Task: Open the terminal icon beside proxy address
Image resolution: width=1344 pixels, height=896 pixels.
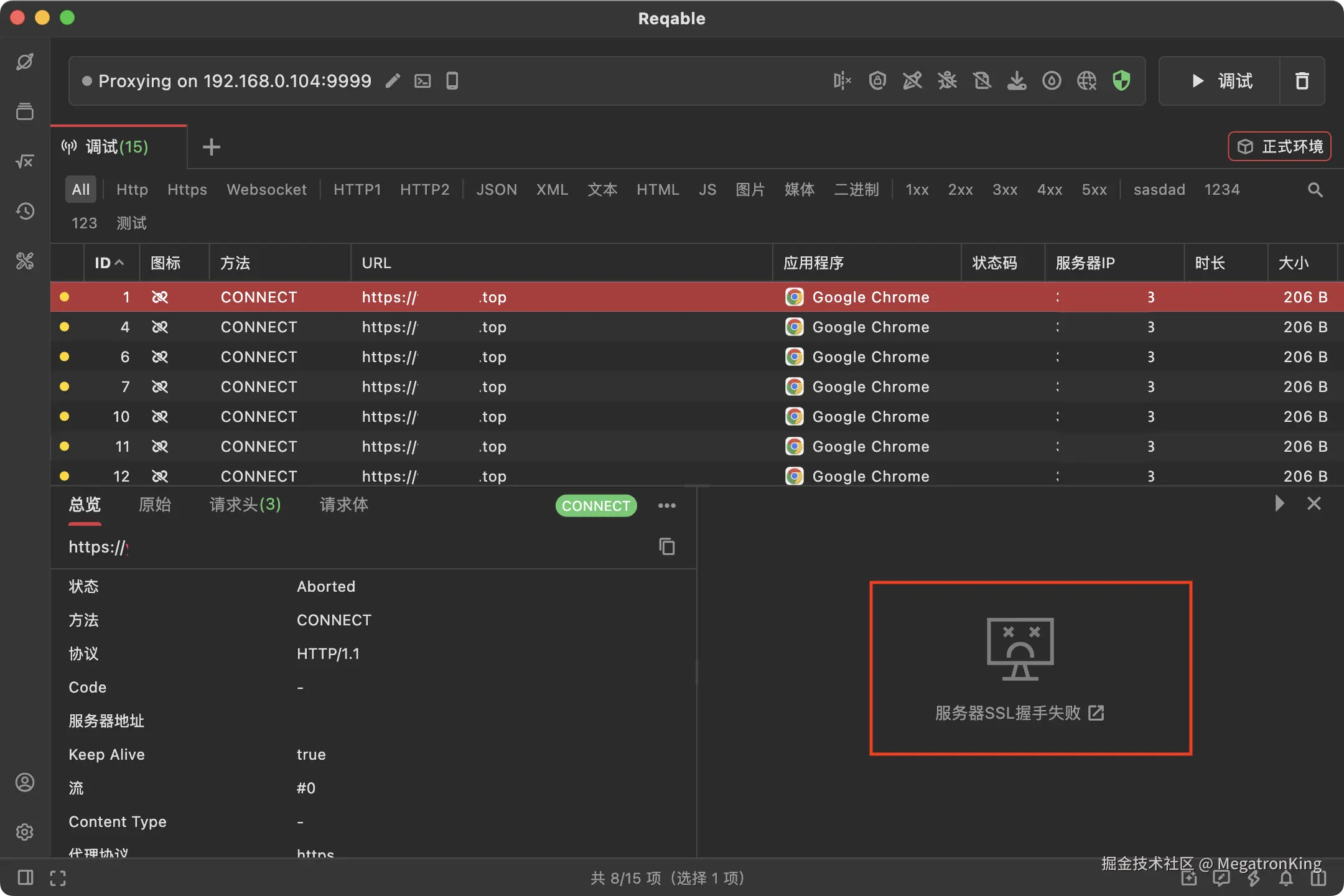Action: 422,81
